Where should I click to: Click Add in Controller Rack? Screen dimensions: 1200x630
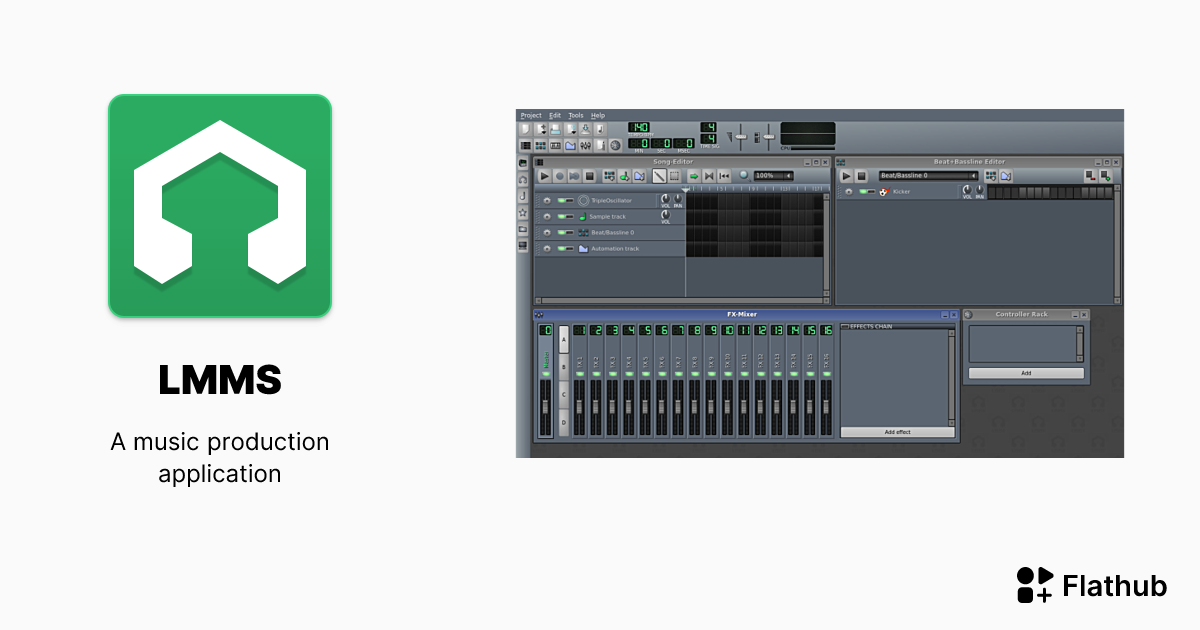1025,373
